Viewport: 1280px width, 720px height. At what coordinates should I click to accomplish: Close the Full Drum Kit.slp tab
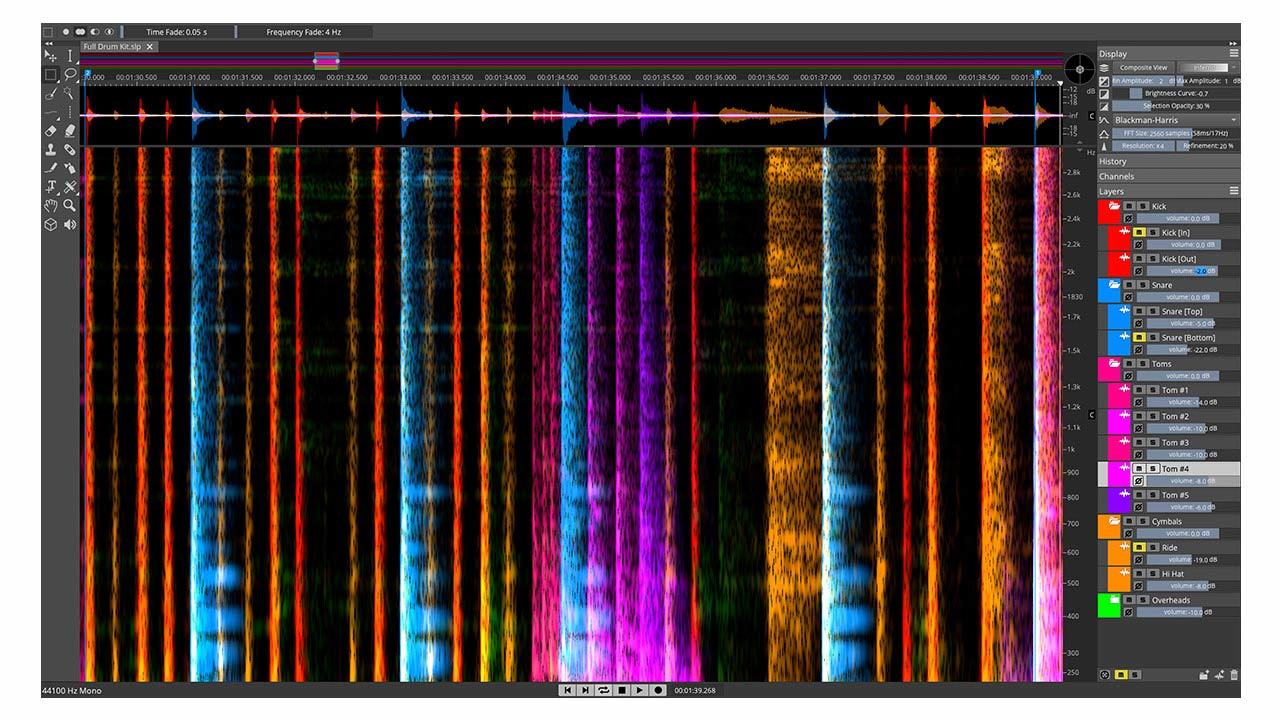click(x=150, y=47)
